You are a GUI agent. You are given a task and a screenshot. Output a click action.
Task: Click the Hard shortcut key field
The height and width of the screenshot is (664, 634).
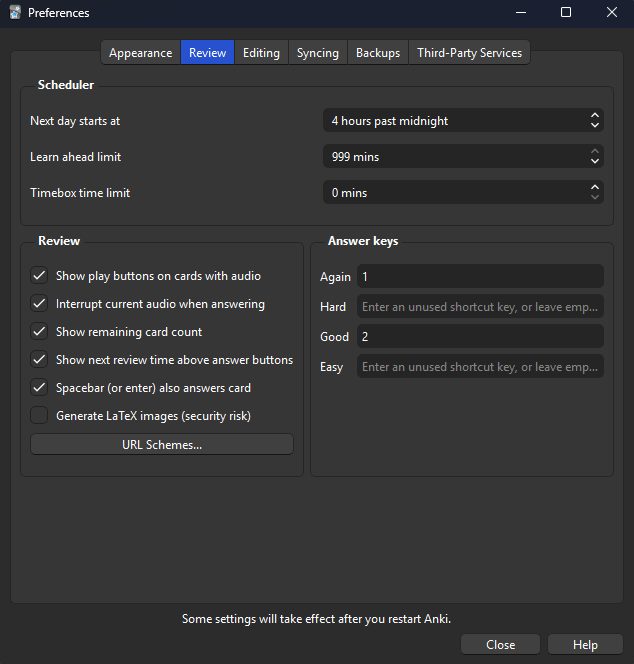pyautogui.click(x=480, y=307)
